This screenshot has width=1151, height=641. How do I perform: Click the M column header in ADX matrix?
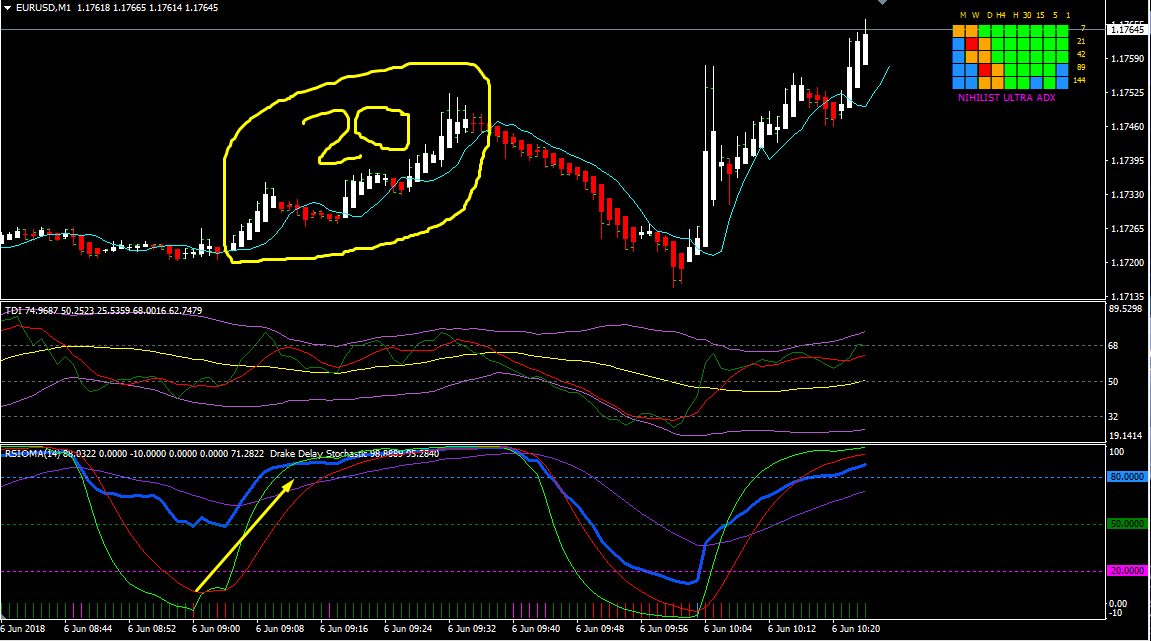963,15
